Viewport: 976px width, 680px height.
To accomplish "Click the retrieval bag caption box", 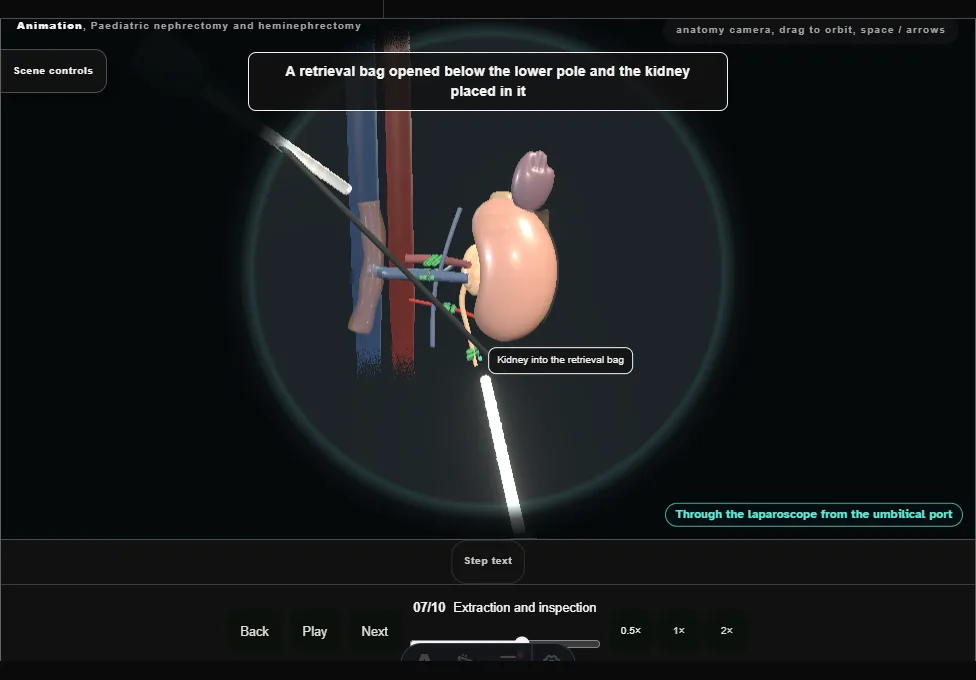I will (488, 82).
